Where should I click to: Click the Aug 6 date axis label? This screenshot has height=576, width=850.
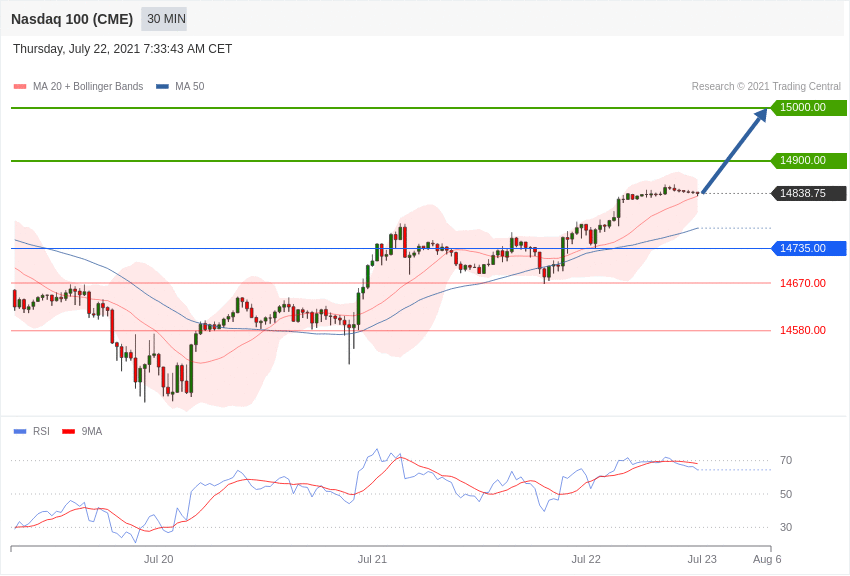(767, 559)
